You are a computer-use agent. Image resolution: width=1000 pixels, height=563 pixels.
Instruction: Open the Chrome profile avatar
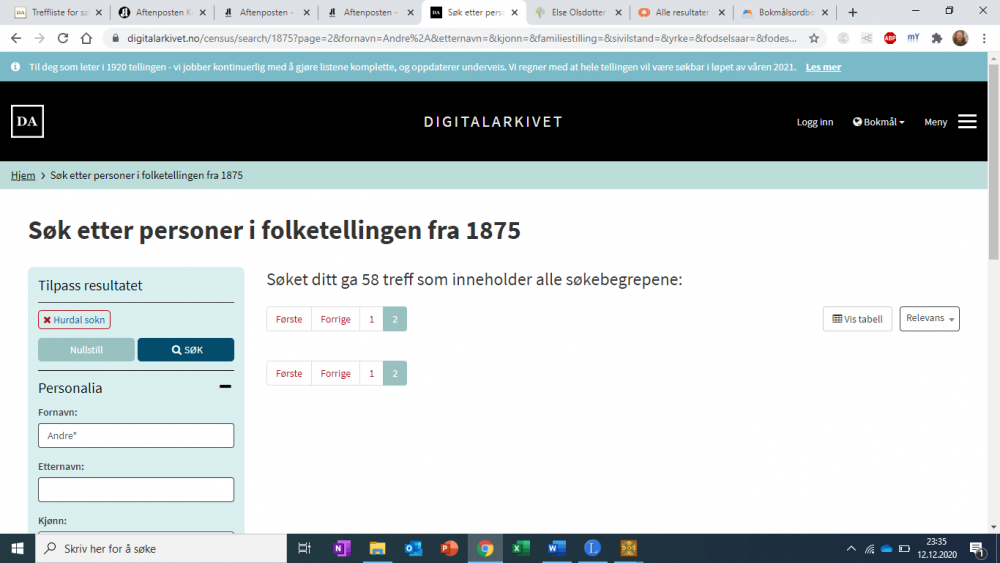(x=960, y=38)
